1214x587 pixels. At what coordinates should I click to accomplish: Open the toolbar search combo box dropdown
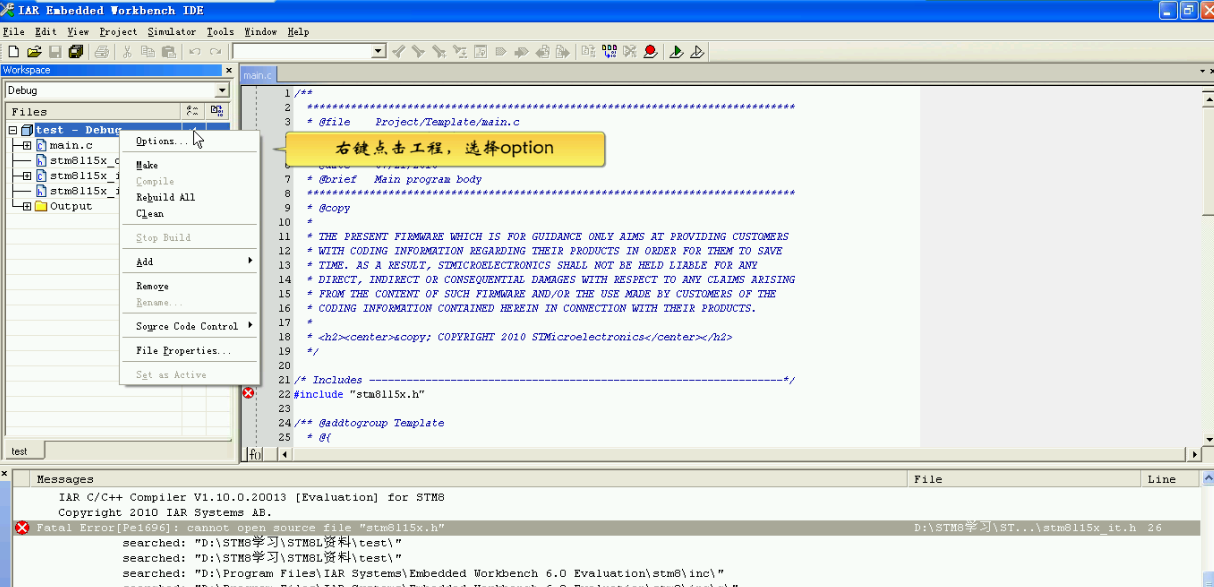pos(378,51)
